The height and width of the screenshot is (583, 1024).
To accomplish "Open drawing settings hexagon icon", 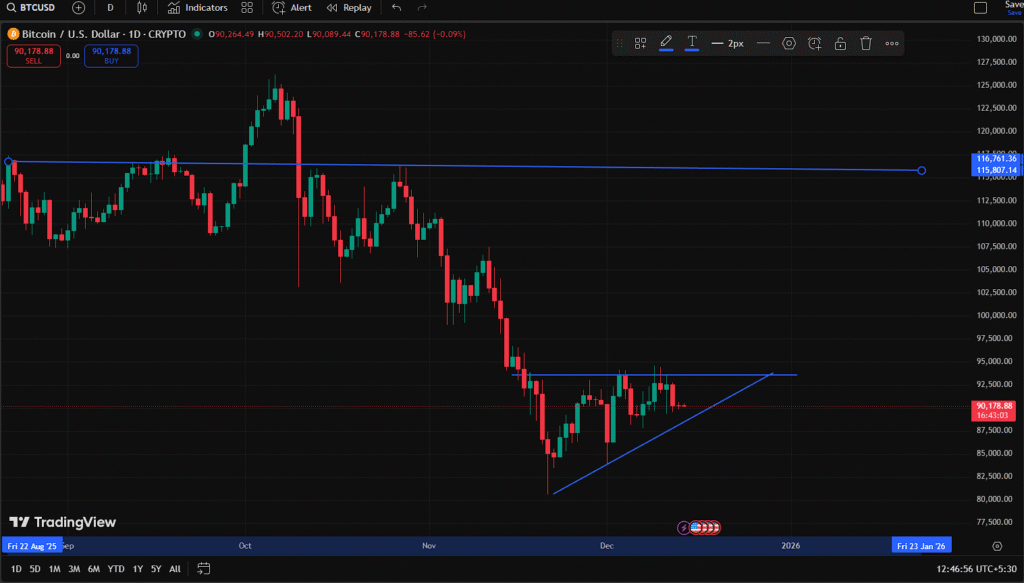I will [x=789, y=43].
